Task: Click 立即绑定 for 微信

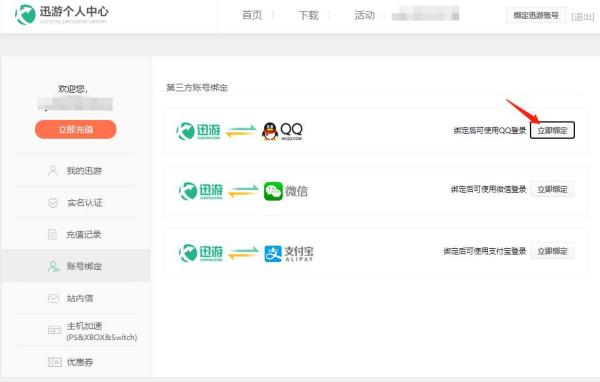Action: pyautogui.click(x=552, y=189)
